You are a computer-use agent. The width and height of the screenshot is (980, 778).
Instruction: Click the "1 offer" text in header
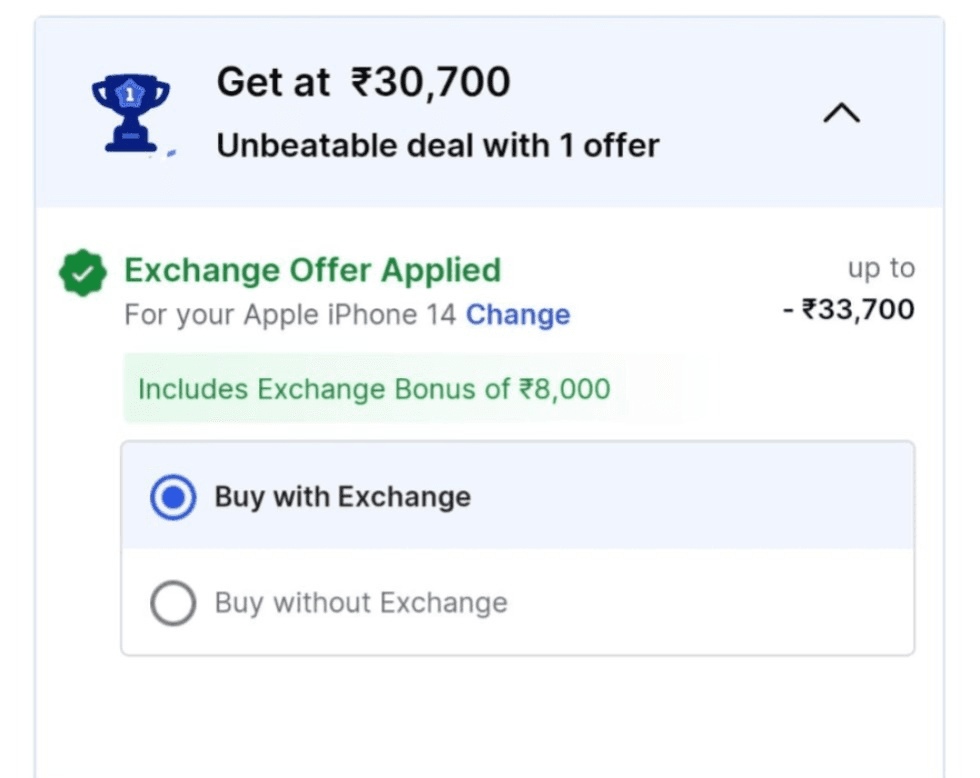coord(608,146)
